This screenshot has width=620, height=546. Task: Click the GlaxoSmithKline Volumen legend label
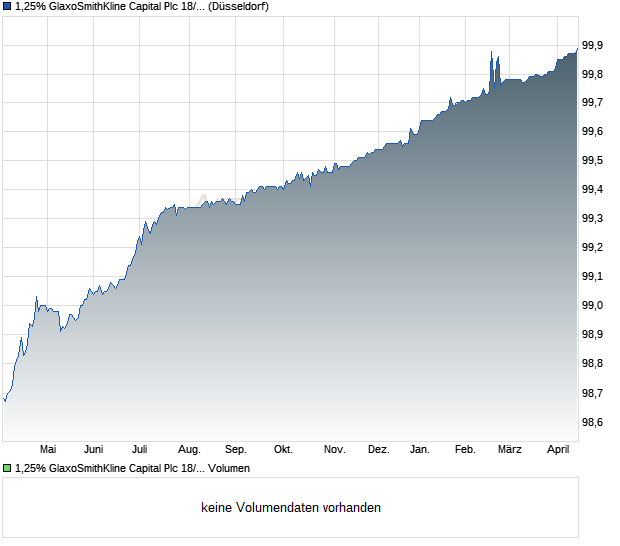coord(132,468)
